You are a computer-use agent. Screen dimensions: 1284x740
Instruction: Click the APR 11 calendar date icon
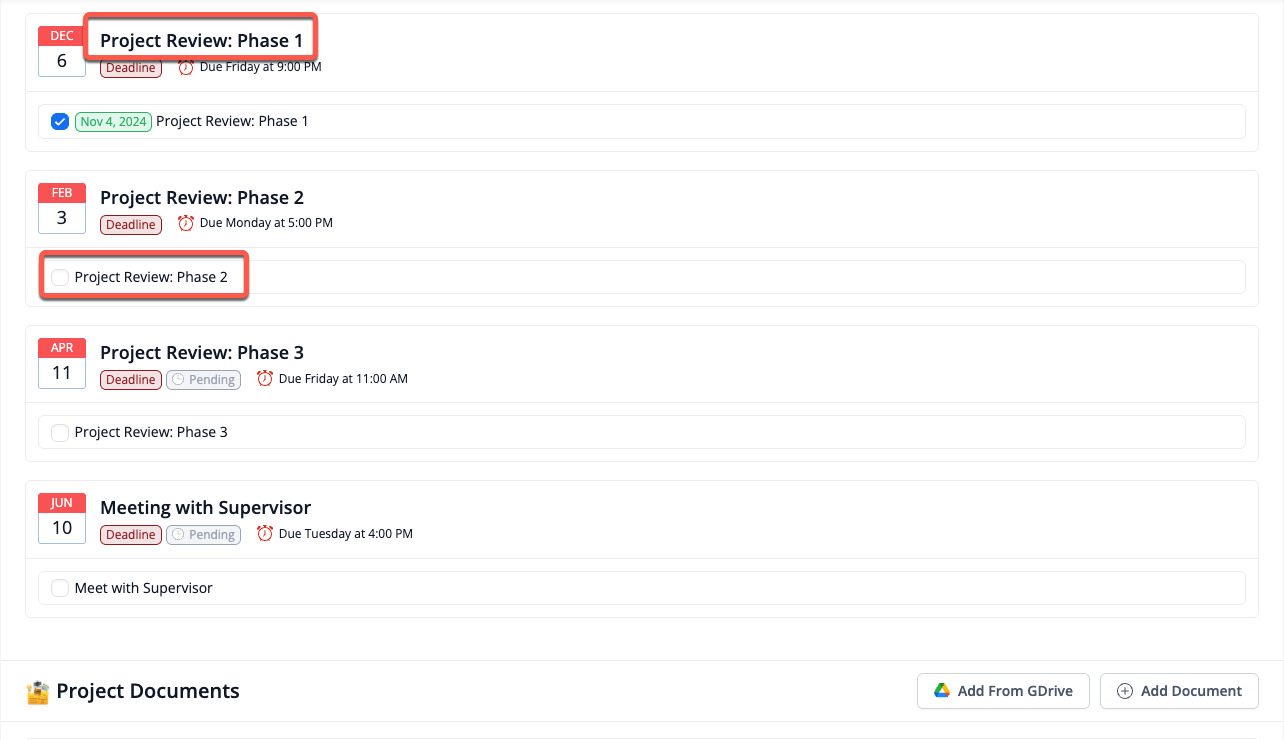coord(62,363)
